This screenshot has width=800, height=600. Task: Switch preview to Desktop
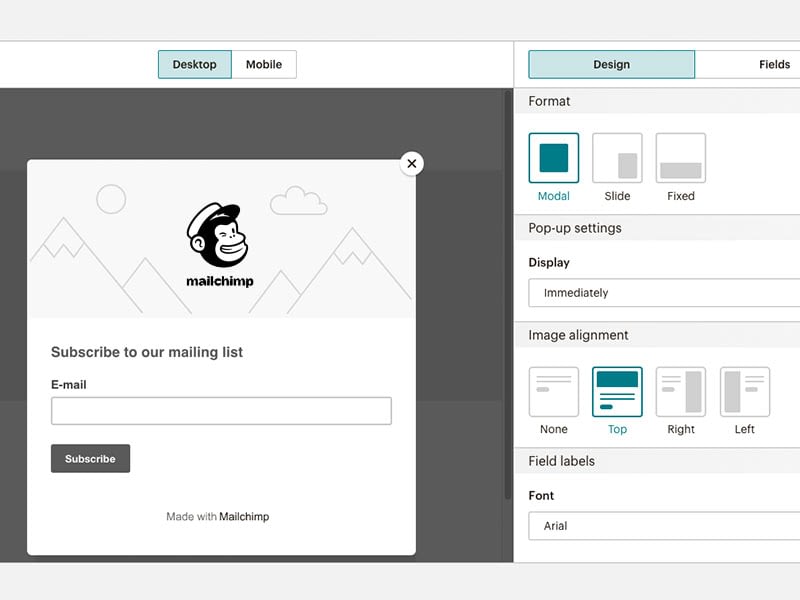tap(194, 64)
